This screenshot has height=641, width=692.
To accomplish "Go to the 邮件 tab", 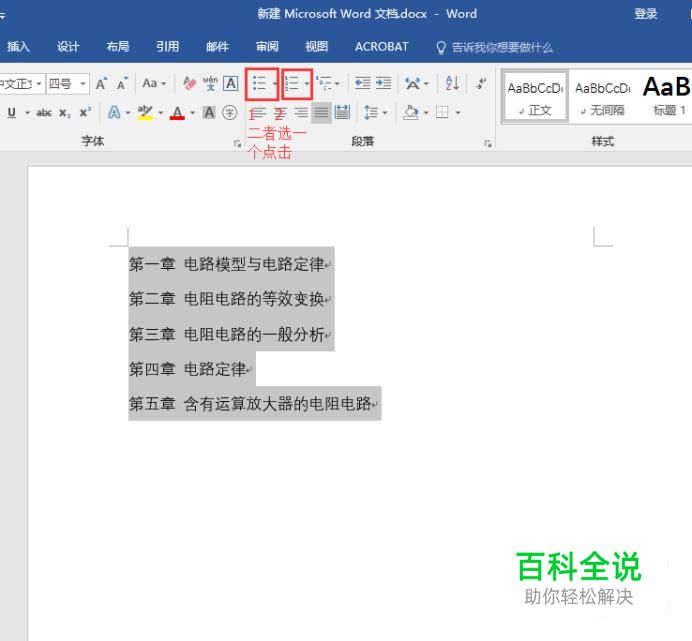I will coord(218,46).
